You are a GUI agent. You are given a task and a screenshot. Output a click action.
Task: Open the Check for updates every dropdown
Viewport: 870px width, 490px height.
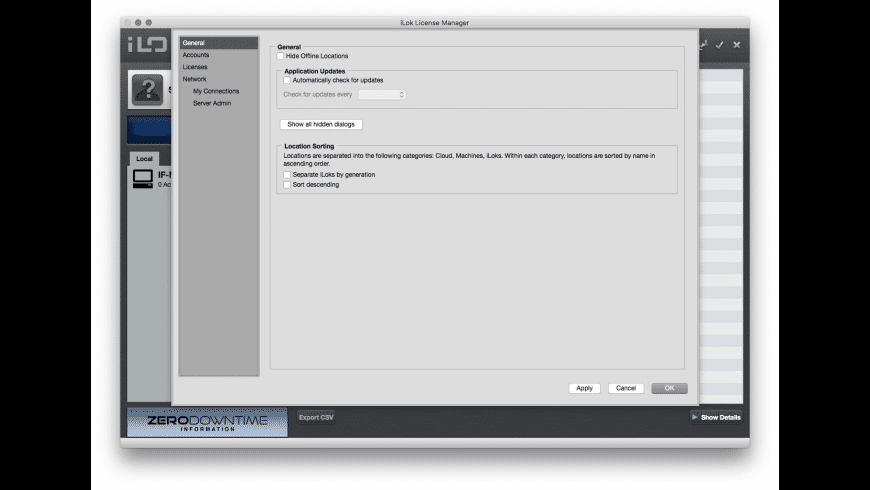tap(382, 95)
